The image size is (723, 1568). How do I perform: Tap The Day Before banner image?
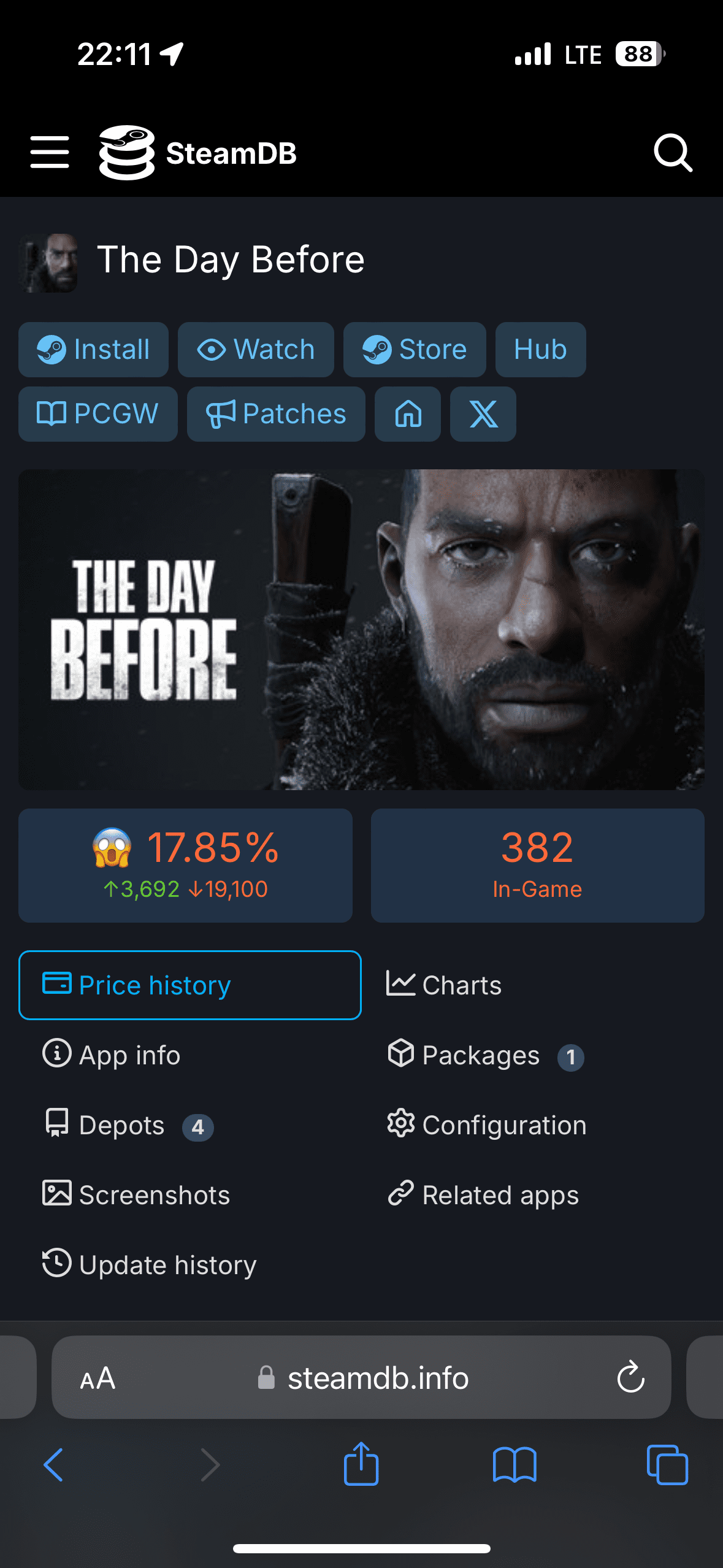point(361,629)
